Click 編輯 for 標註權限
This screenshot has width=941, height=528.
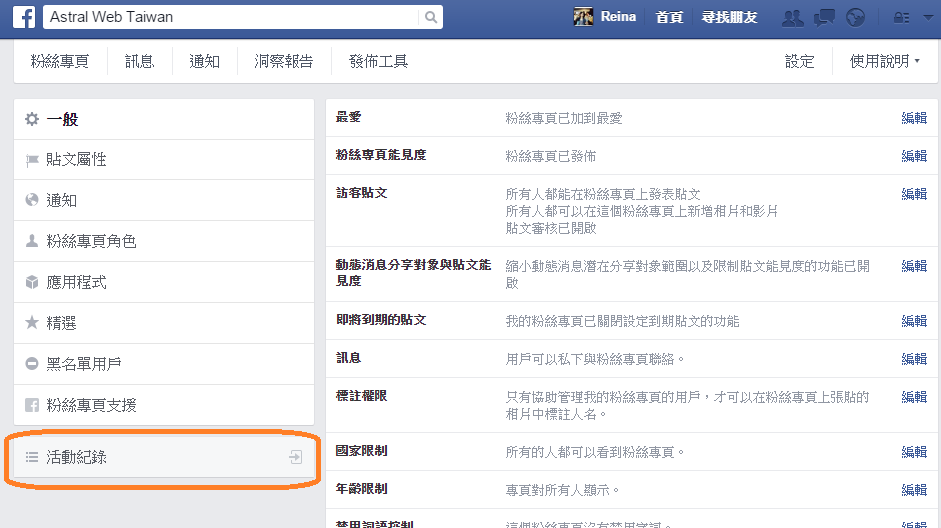coord(914,397)
